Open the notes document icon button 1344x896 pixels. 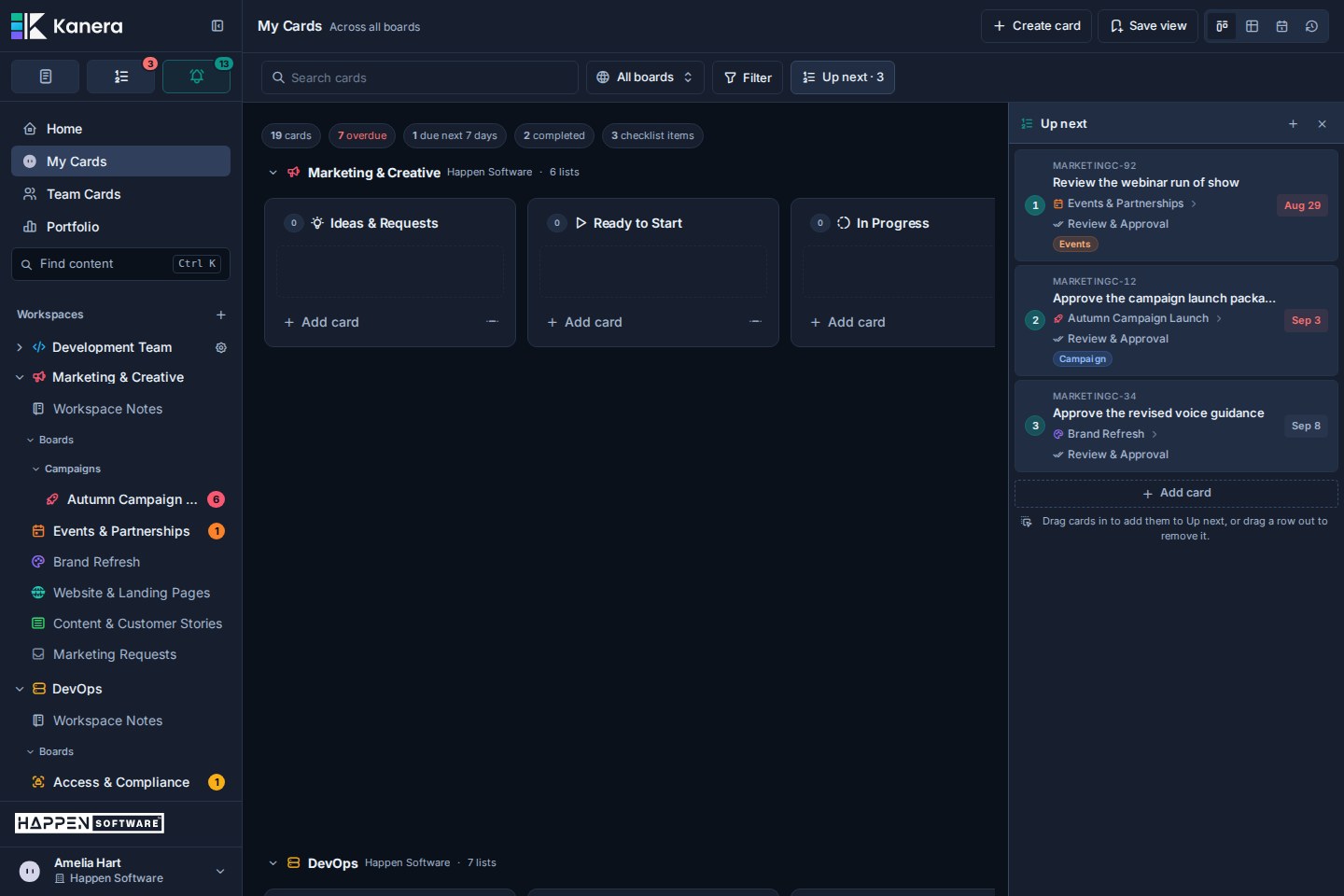pyautogui.click(x=45, y=77)
